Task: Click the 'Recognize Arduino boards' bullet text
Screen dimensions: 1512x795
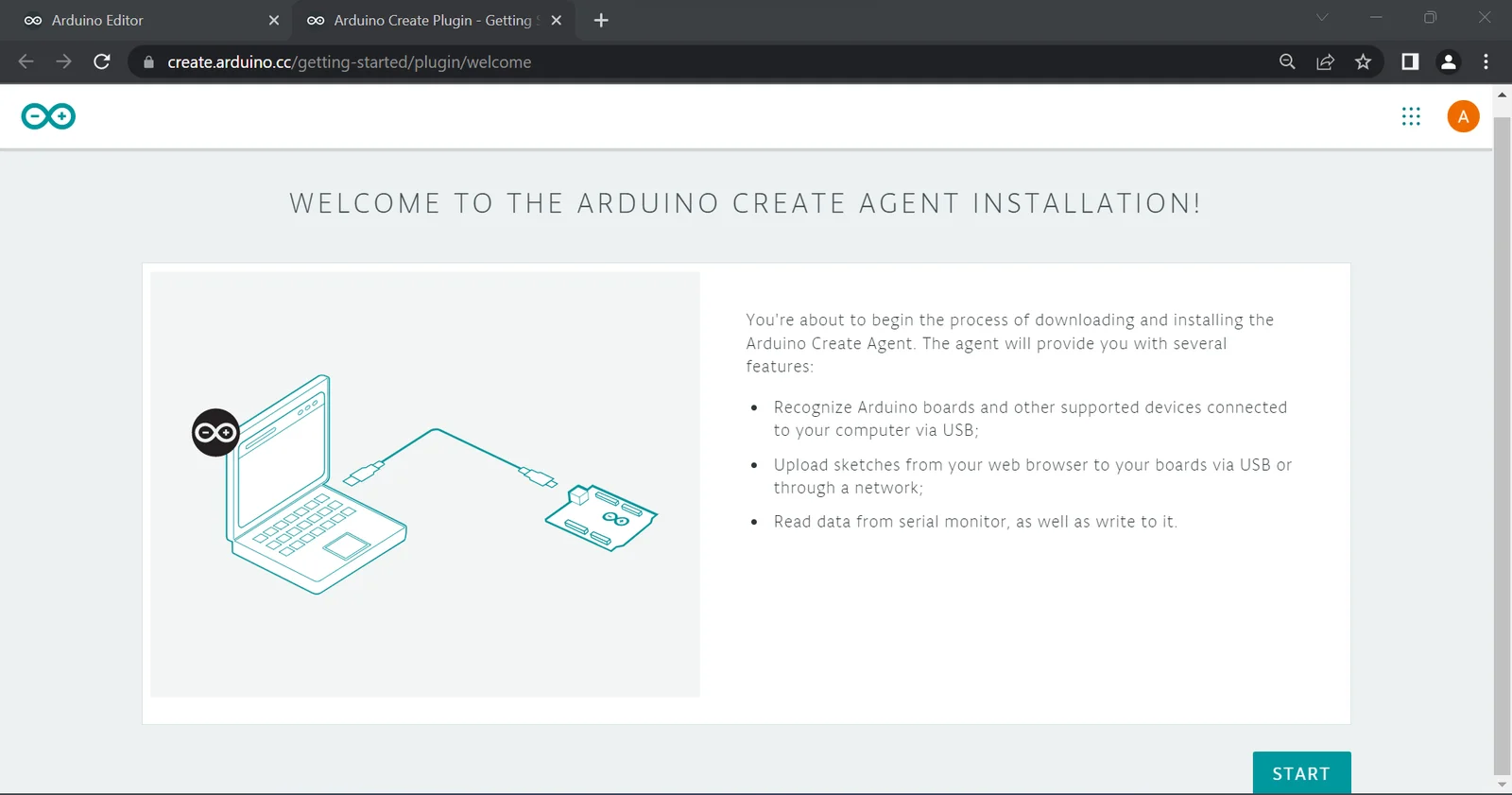Action: coord(1030,419)
